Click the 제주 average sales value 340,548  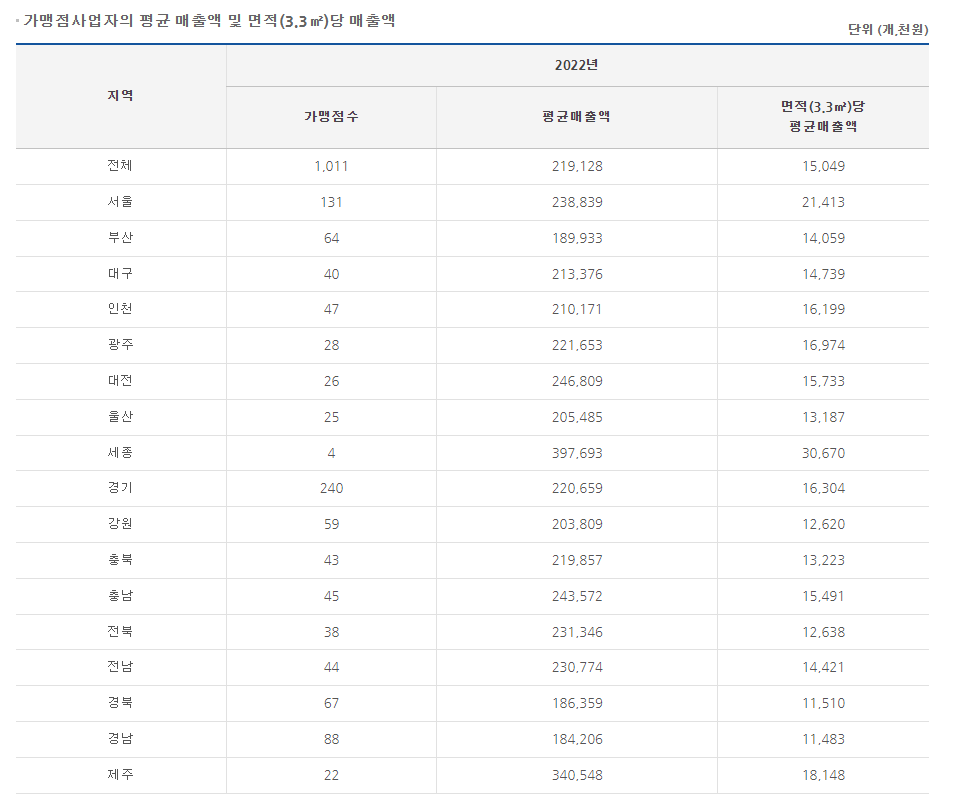576,775
